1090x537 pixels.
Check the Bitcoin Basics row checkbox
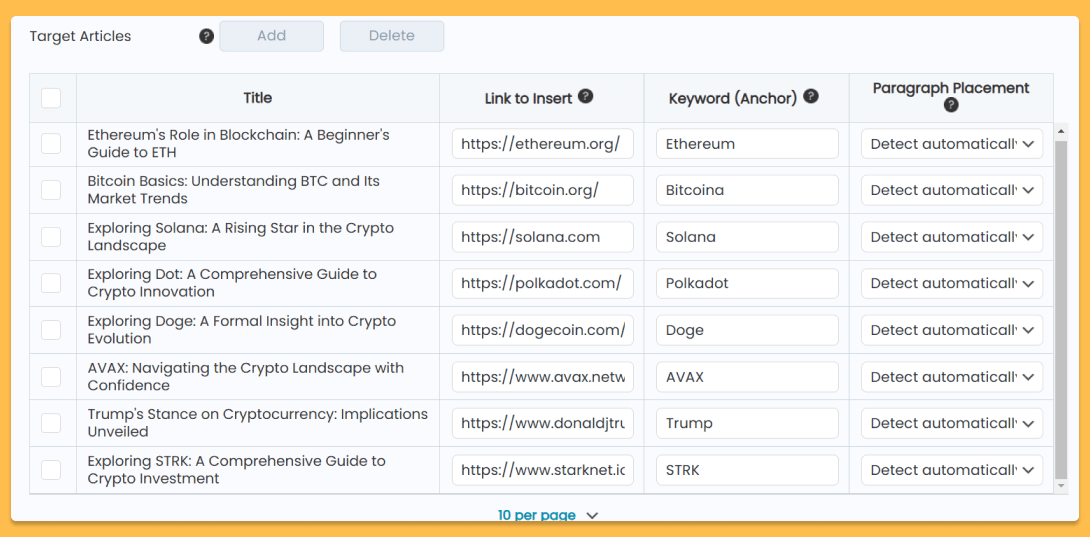coord(51,190)
